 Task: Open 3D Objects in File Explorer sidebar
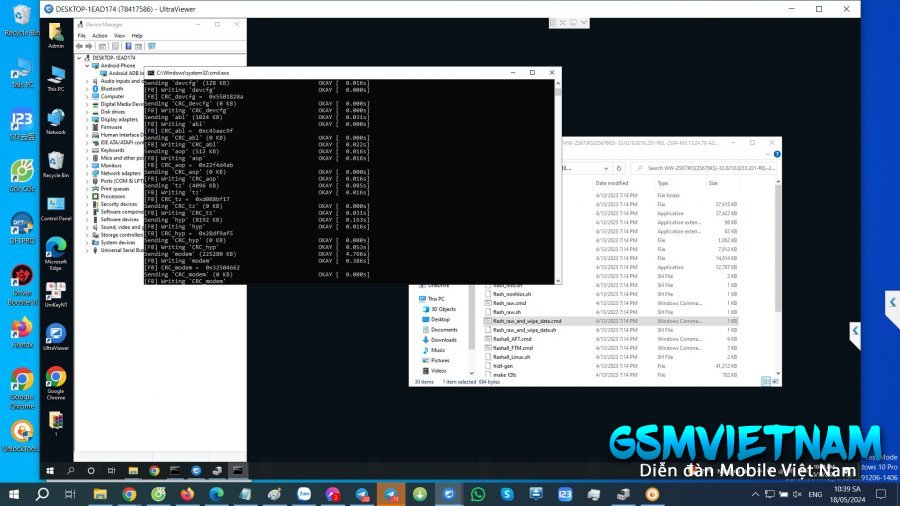443,309
